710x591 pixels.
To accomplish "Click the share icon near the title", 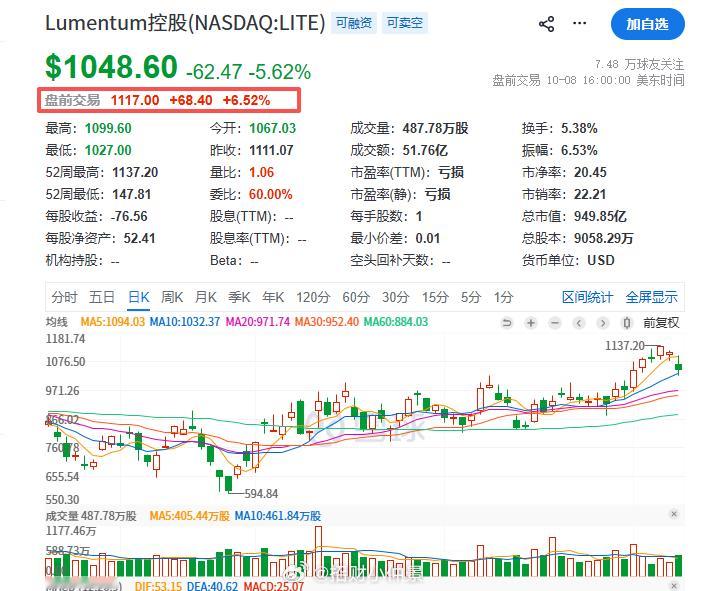I will pos(547,24).
